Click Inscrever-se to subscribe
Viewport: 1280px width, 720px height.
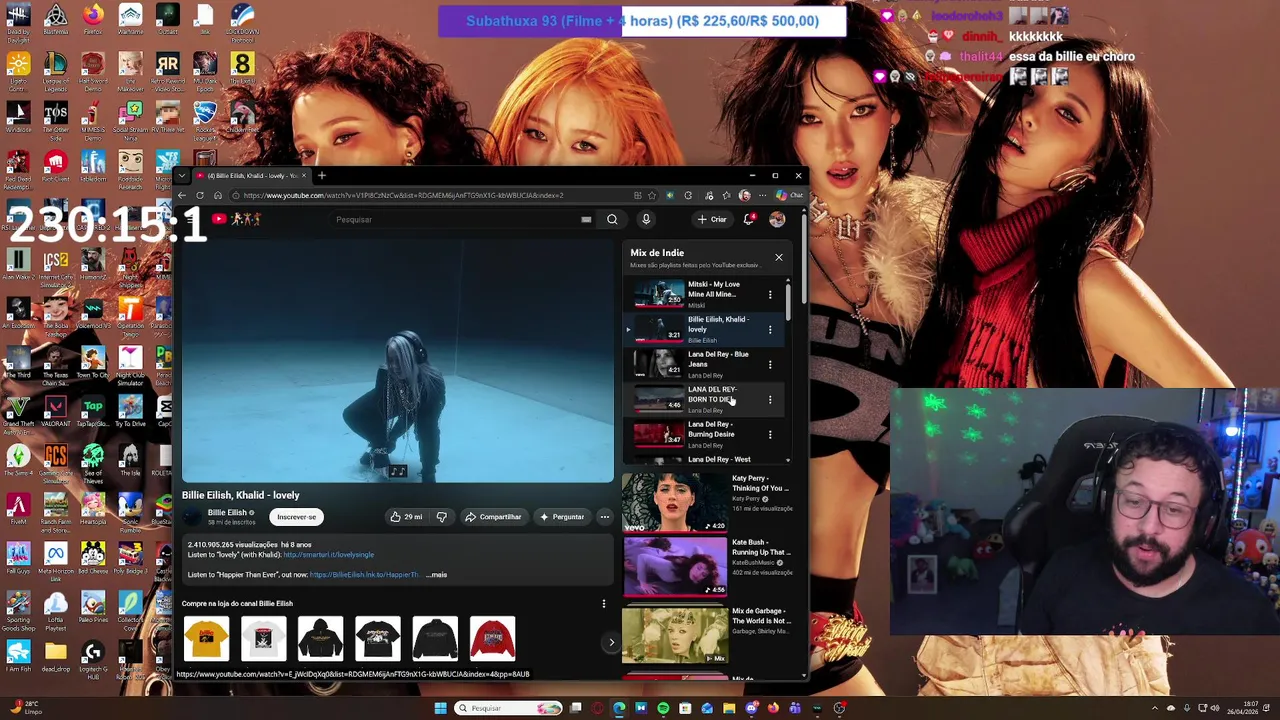click(296, 517)
